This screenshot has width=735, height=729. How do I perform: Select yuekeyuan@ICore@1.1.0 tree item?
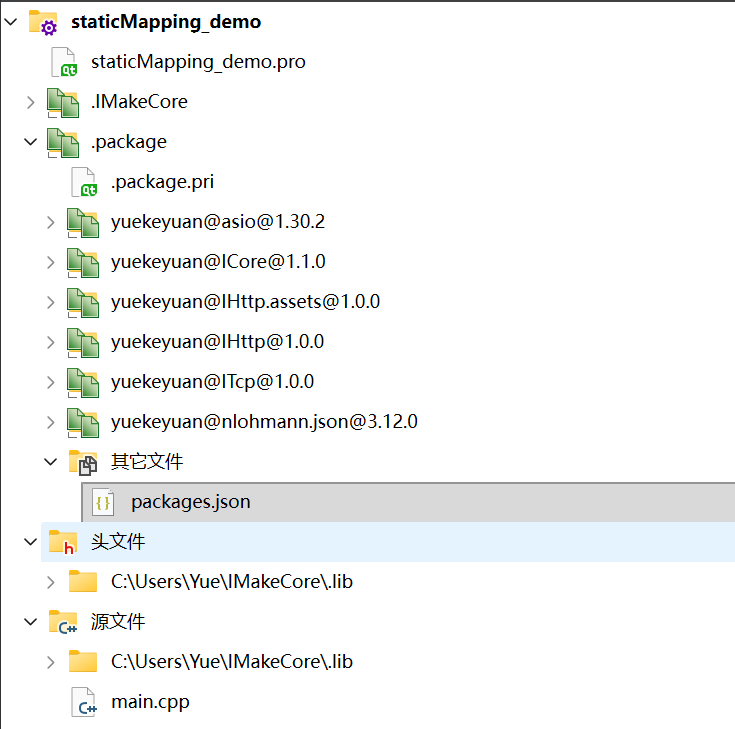point(218,262)
